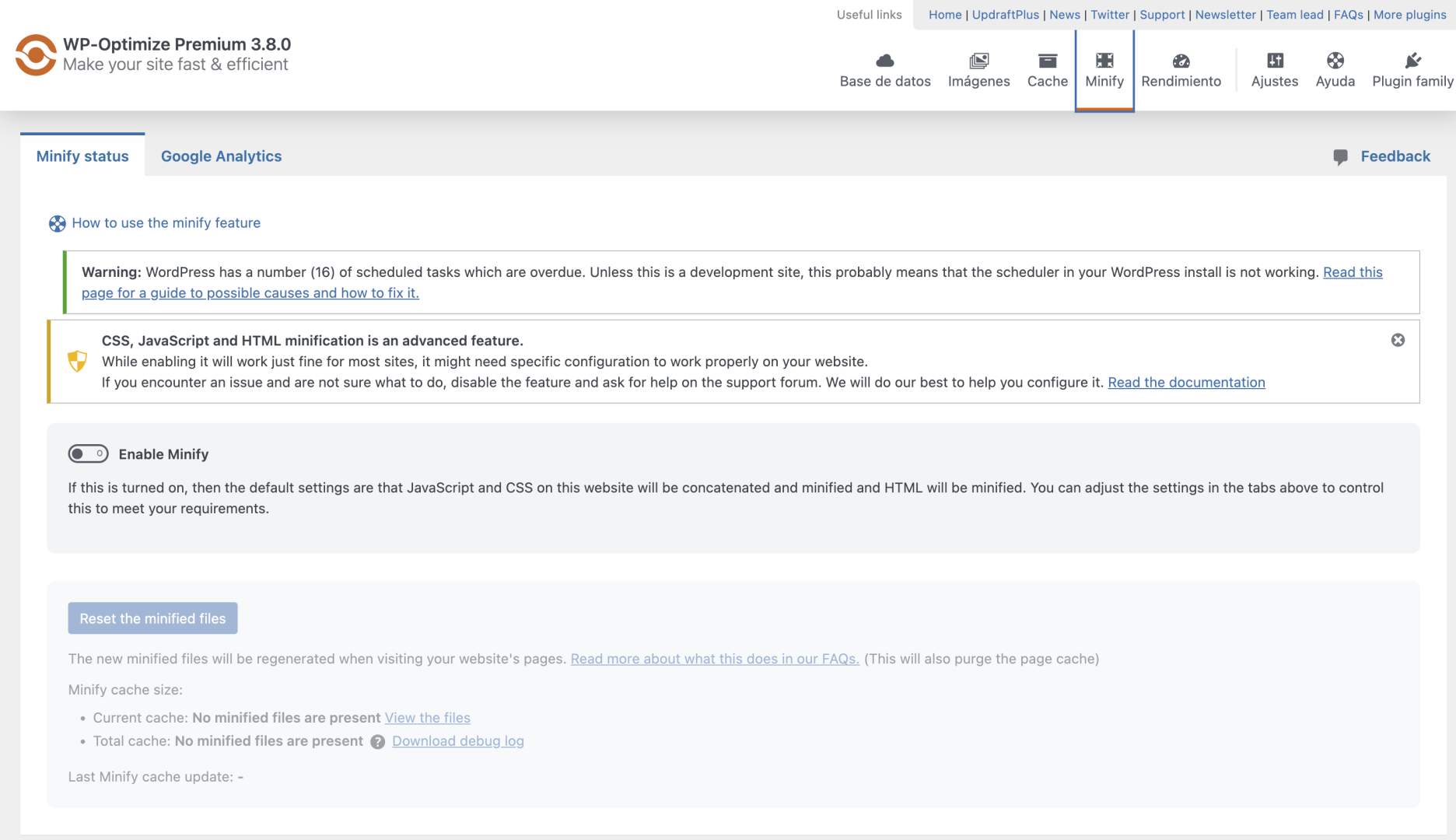The height and width of the screenshot is (840, 1456).
Task: Open Read more about FAQs link
Action: tap(715, 659)
